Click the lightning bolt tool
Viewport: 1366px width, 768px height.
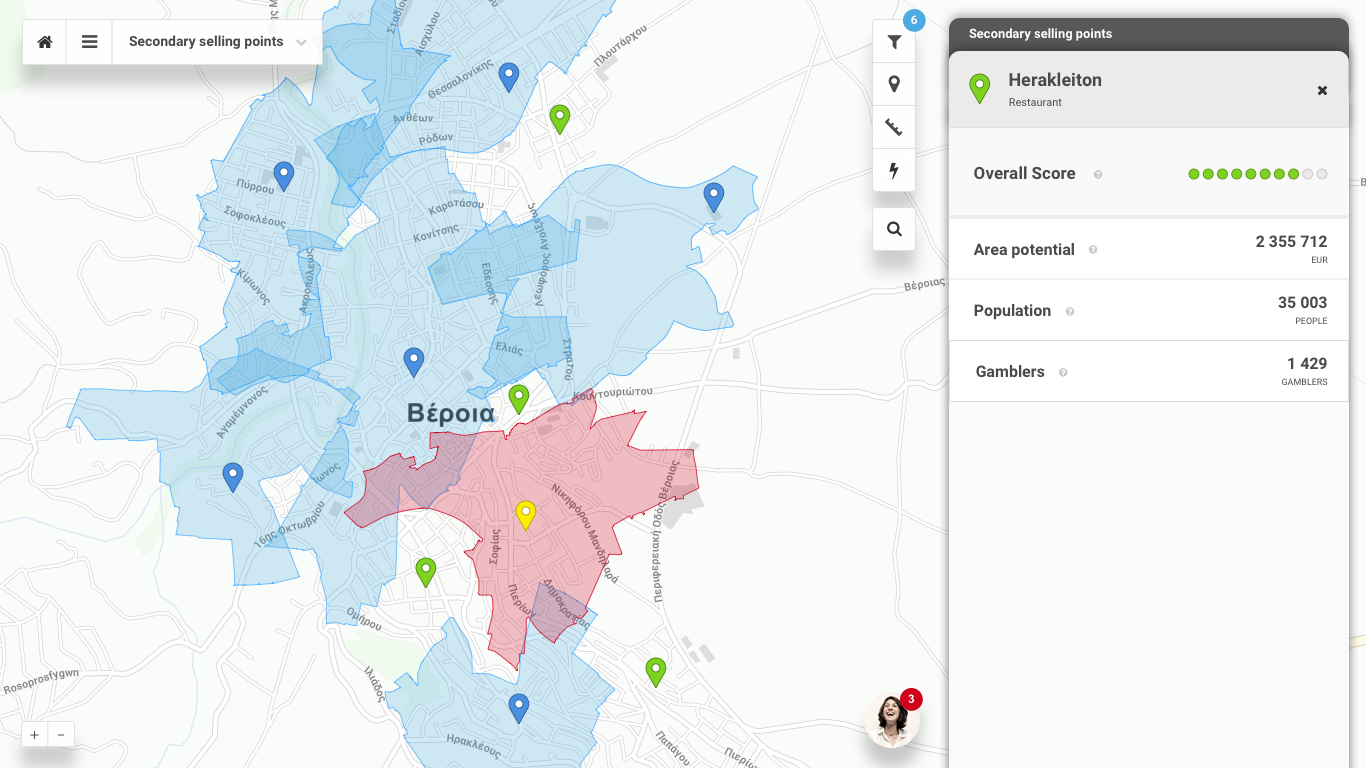(894, 171)
